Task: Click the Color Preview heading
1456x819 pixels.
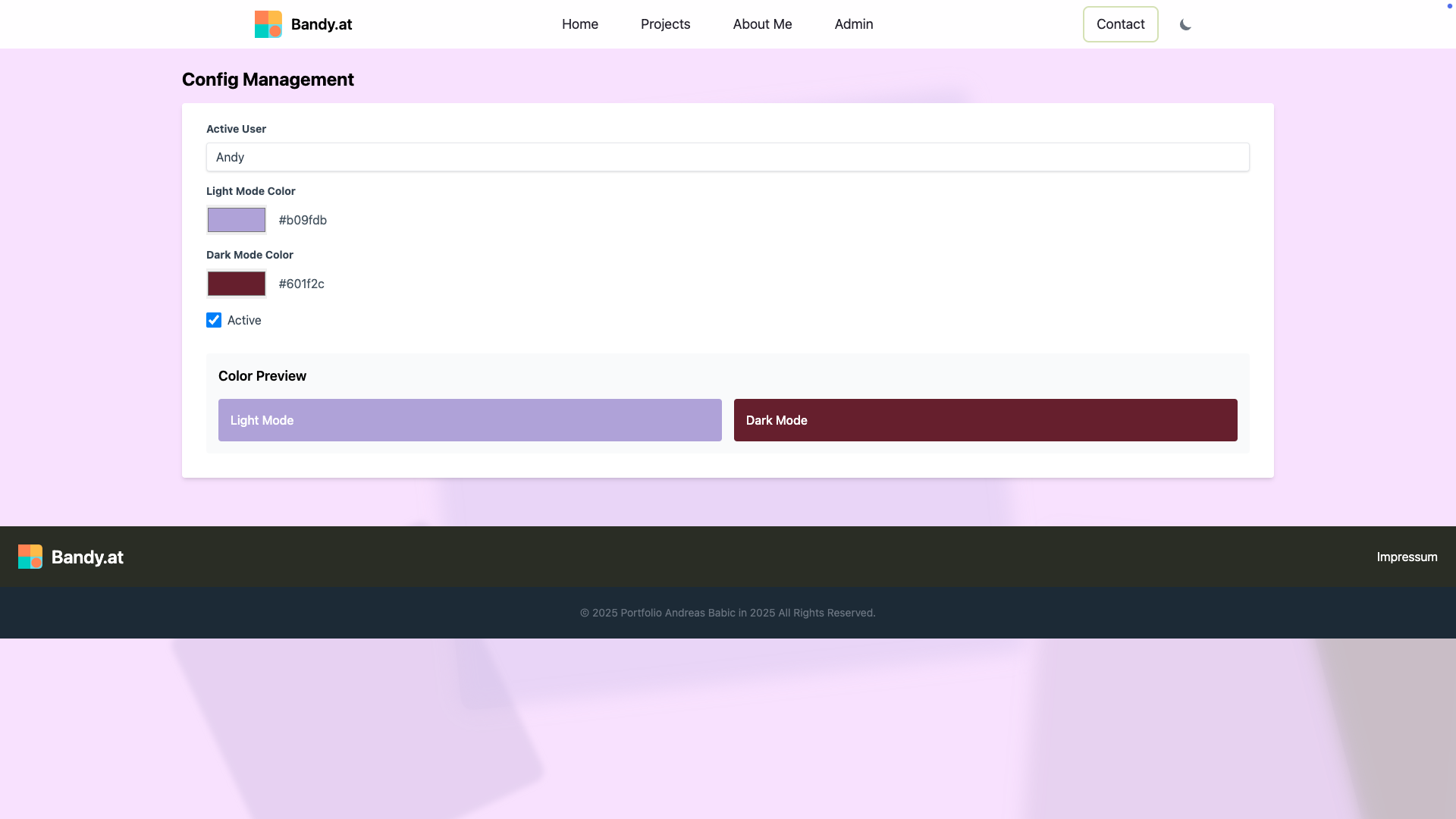Action: 262,376
